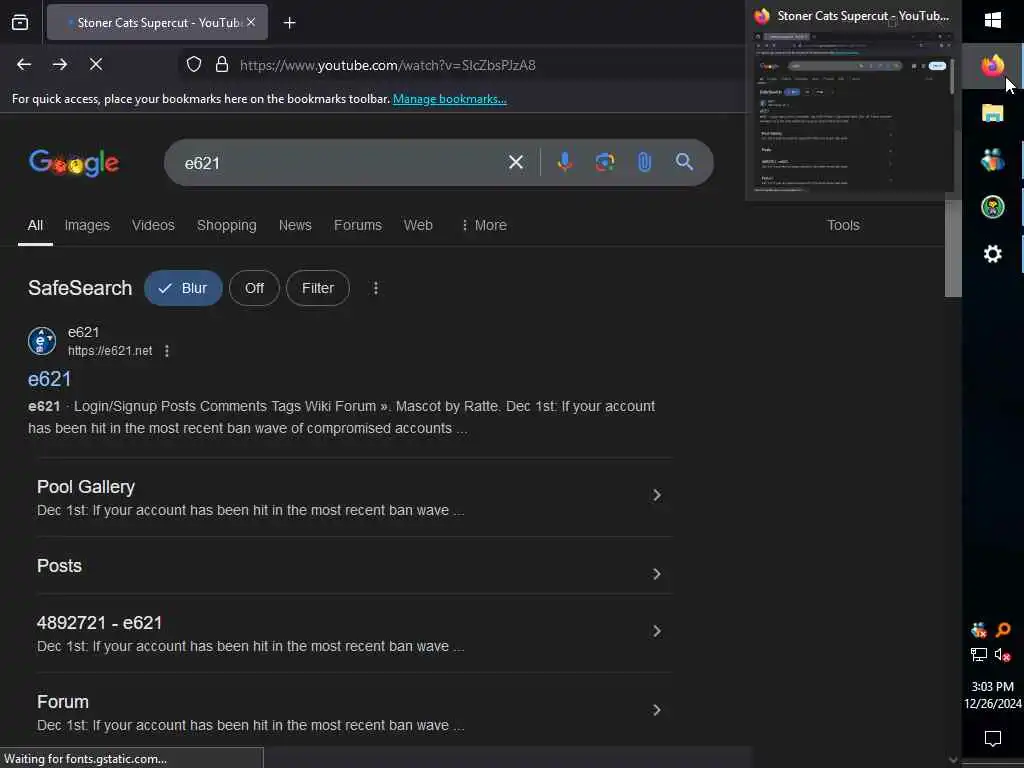
Task: Clear the search query text
Action: tap(516, 162)
